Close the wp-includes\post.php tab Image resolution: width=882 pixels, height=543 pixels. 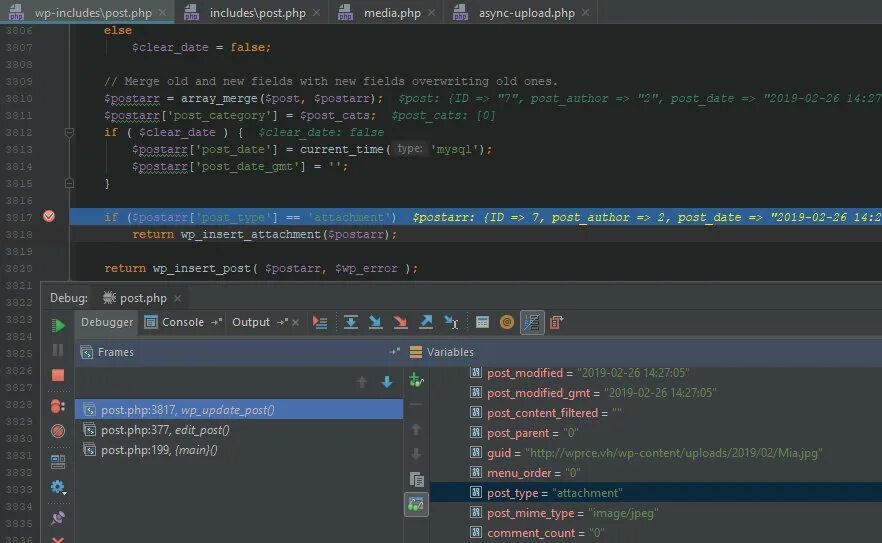click(163, 12)
